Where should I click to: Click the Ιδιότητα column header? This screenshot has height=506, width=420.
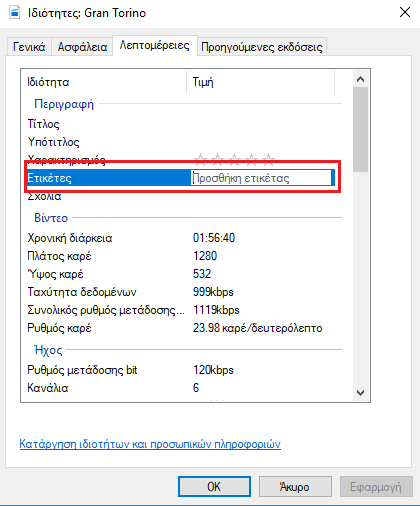click(x=103, y=82)
